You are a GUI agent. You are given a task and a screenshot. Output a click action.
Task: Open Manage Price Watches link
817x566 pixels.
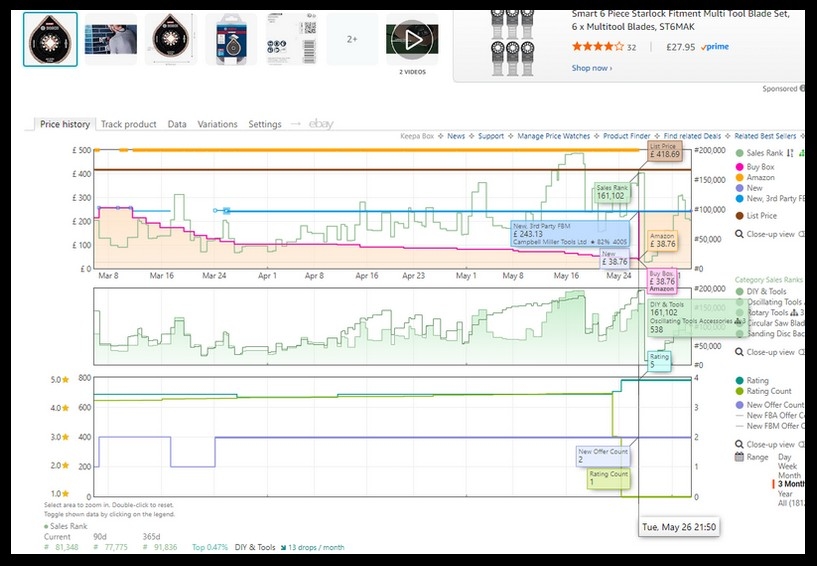[553, 136]
